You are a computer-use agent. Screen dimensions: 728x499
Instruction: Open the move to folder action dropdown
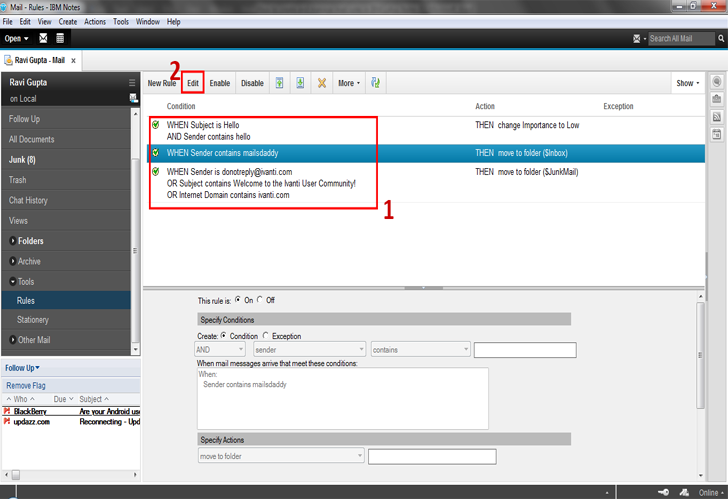coord(281,456)
